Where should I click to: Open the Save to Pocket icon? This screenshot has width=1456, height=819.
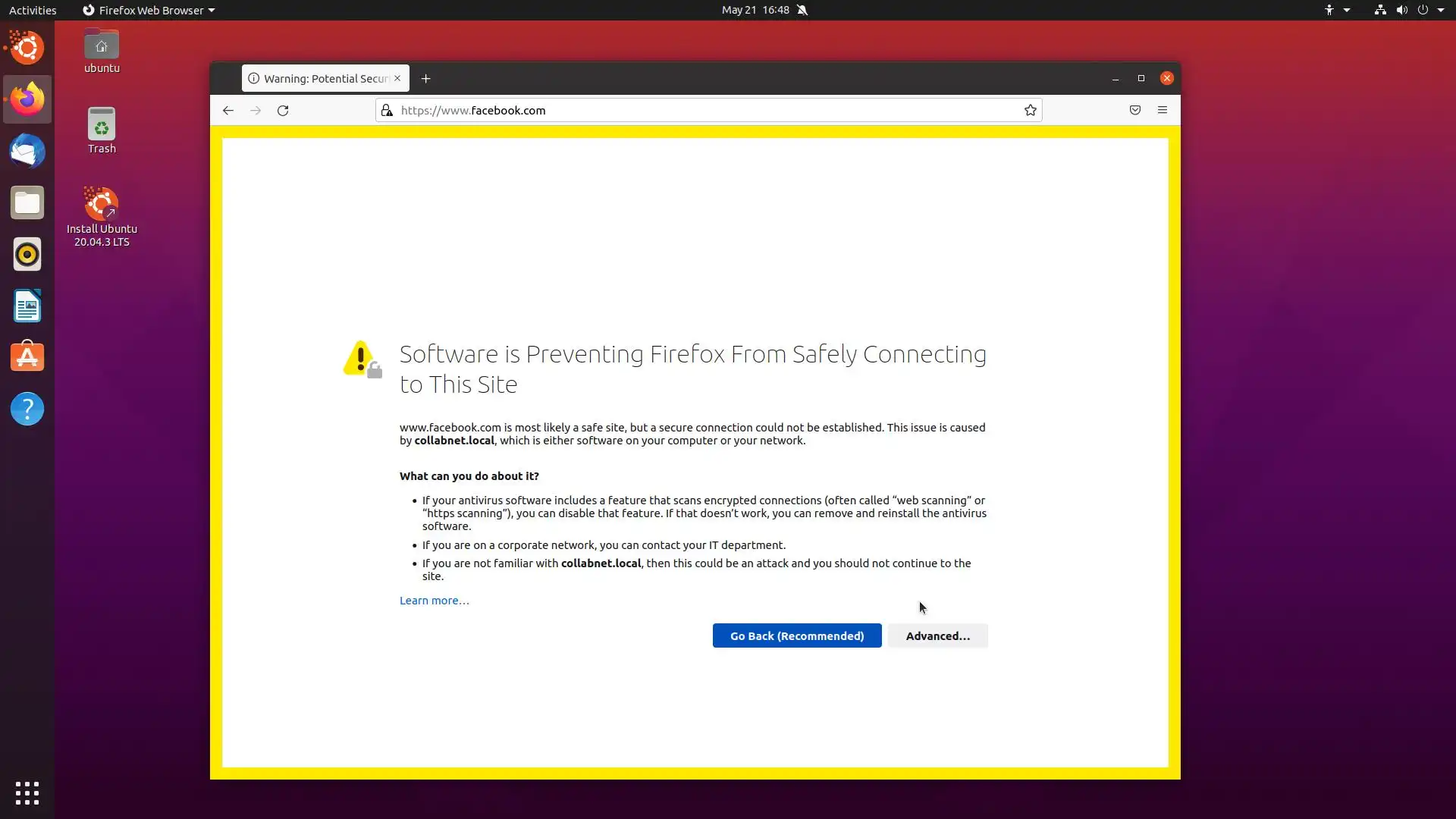pyautogui.click(x=1134, y=111)
